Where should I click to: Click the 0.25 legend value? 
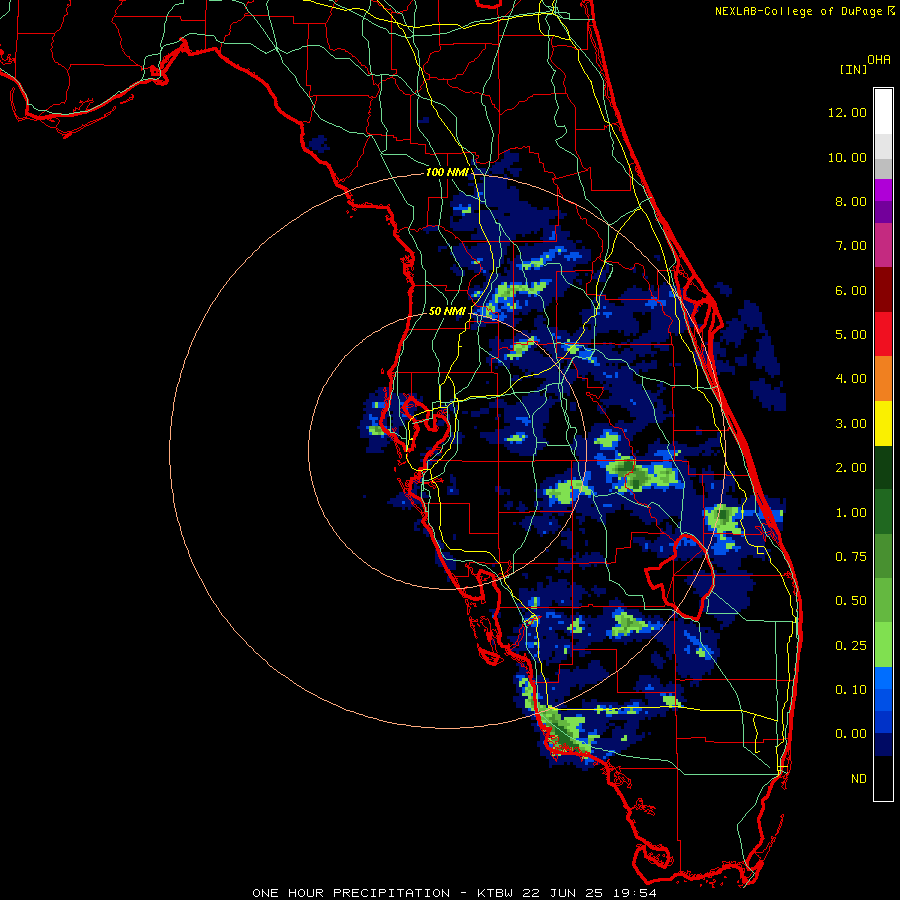[x=851, y=646]
